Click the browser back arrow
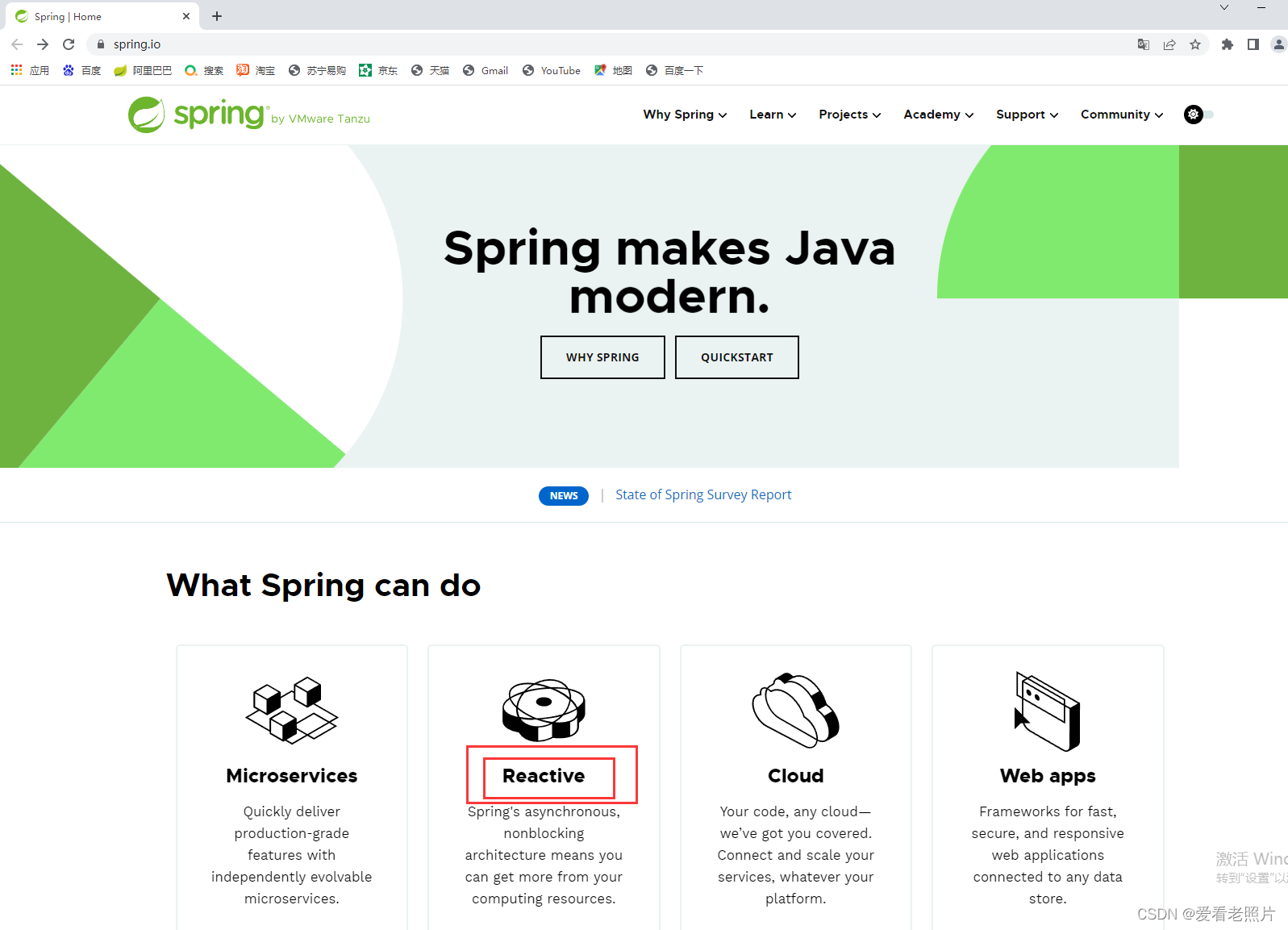 [17, 44]
